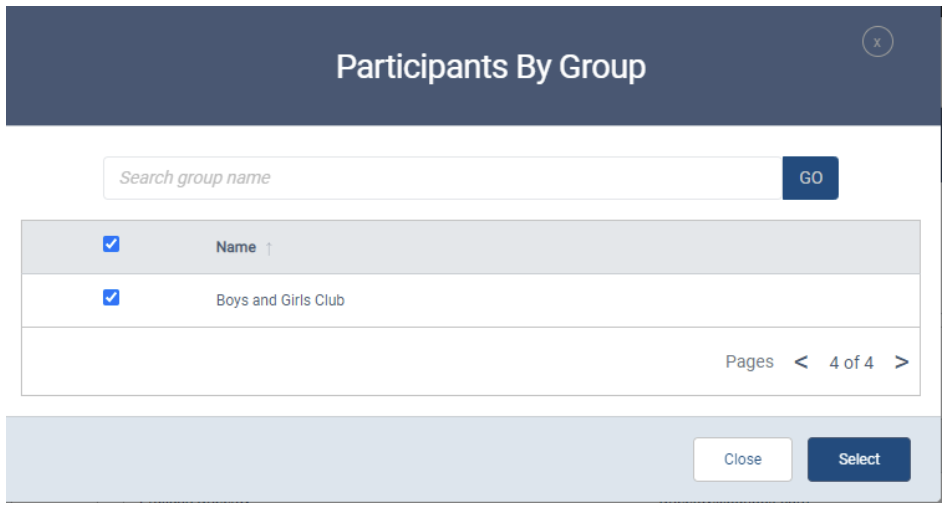The width and height of the screenshot is (950, 510).
Task: Close the dialog with the X icon
Action: pyautogui.click(x=877, y=42)
